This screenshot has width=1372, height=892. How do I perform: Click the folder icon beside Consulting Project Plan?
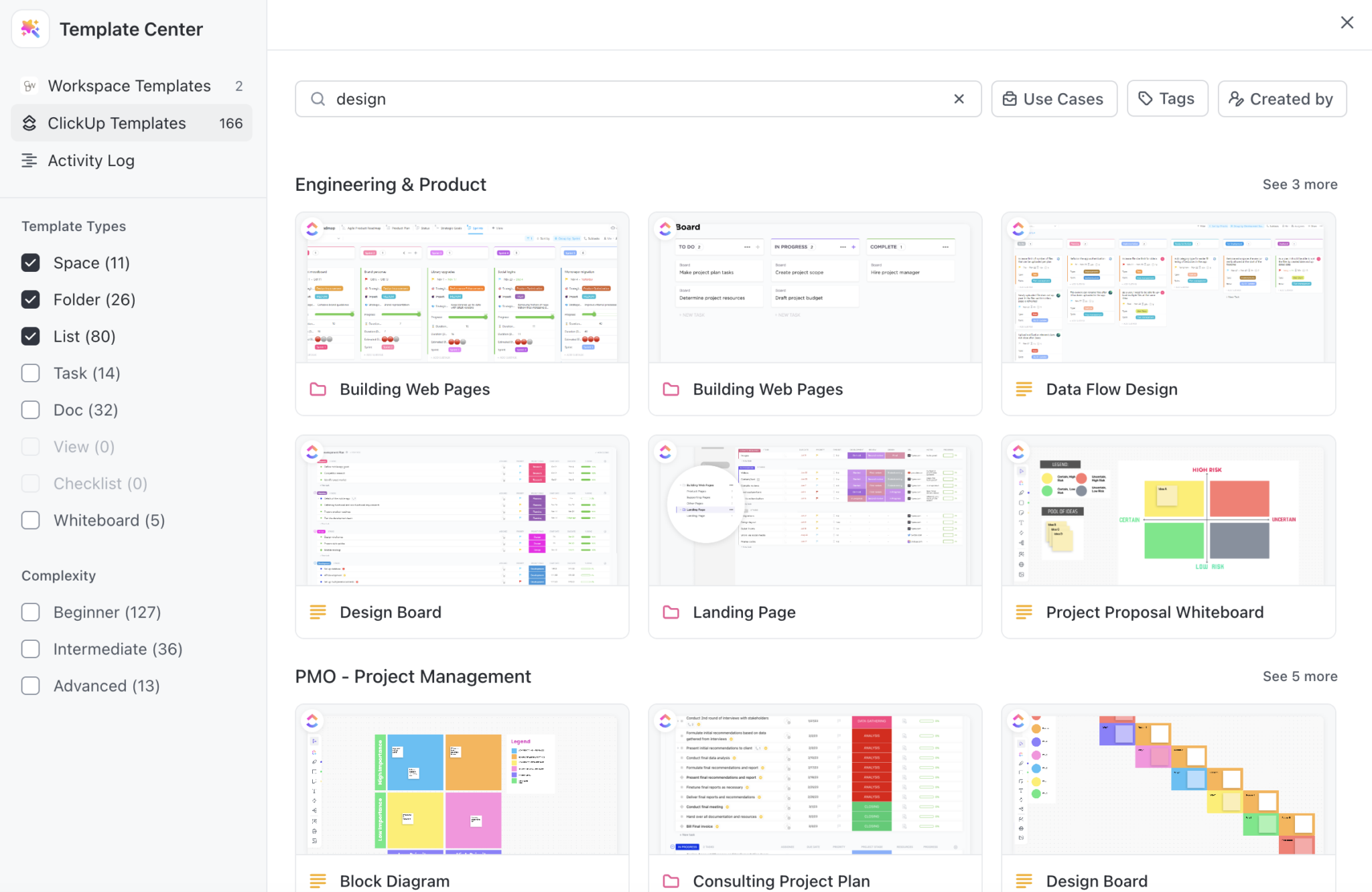pyautogui.click(x=671, y=881)
